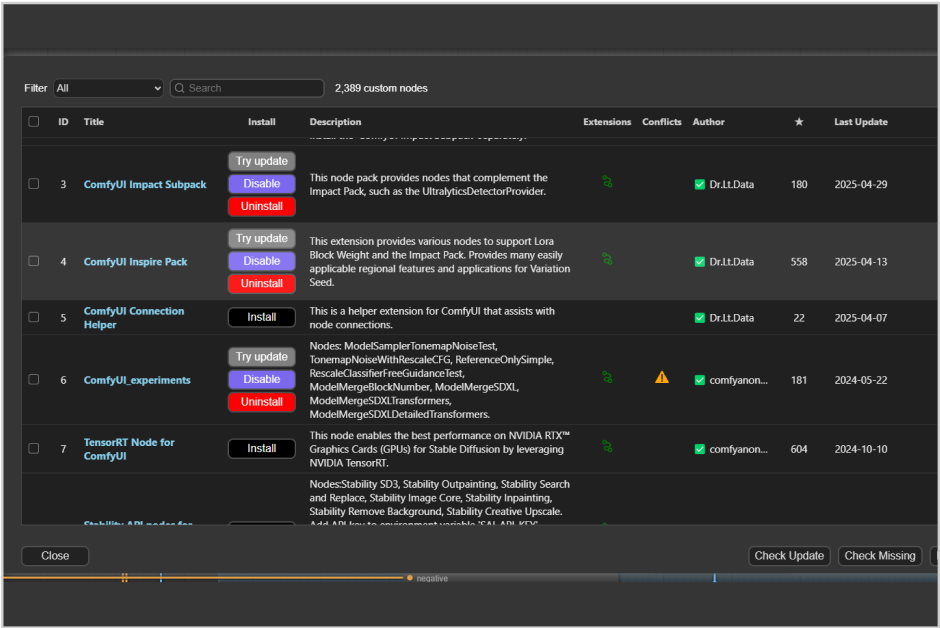Click verified badge in TensorRT Node row

click(700, 449)
